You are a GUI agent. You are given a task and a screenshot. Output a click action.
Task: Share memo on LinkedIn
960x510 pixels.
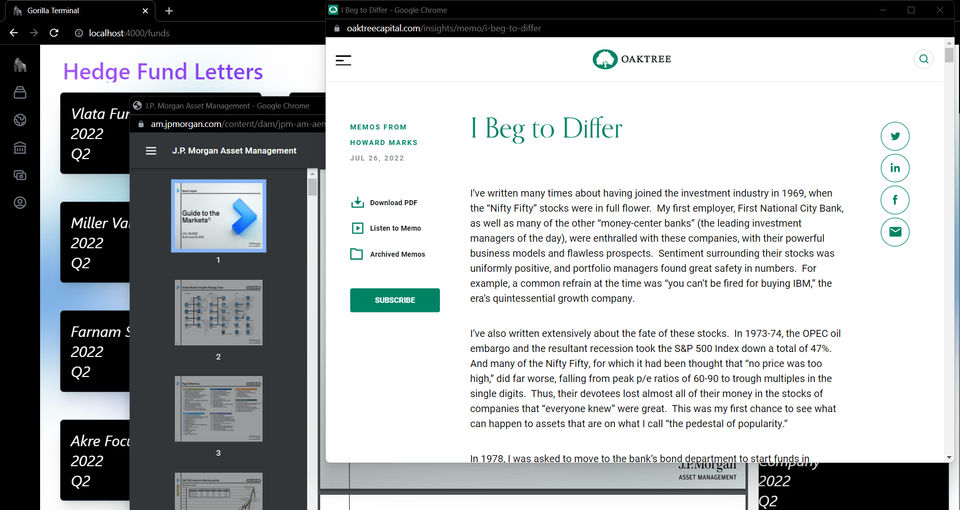tap(895, 168)
